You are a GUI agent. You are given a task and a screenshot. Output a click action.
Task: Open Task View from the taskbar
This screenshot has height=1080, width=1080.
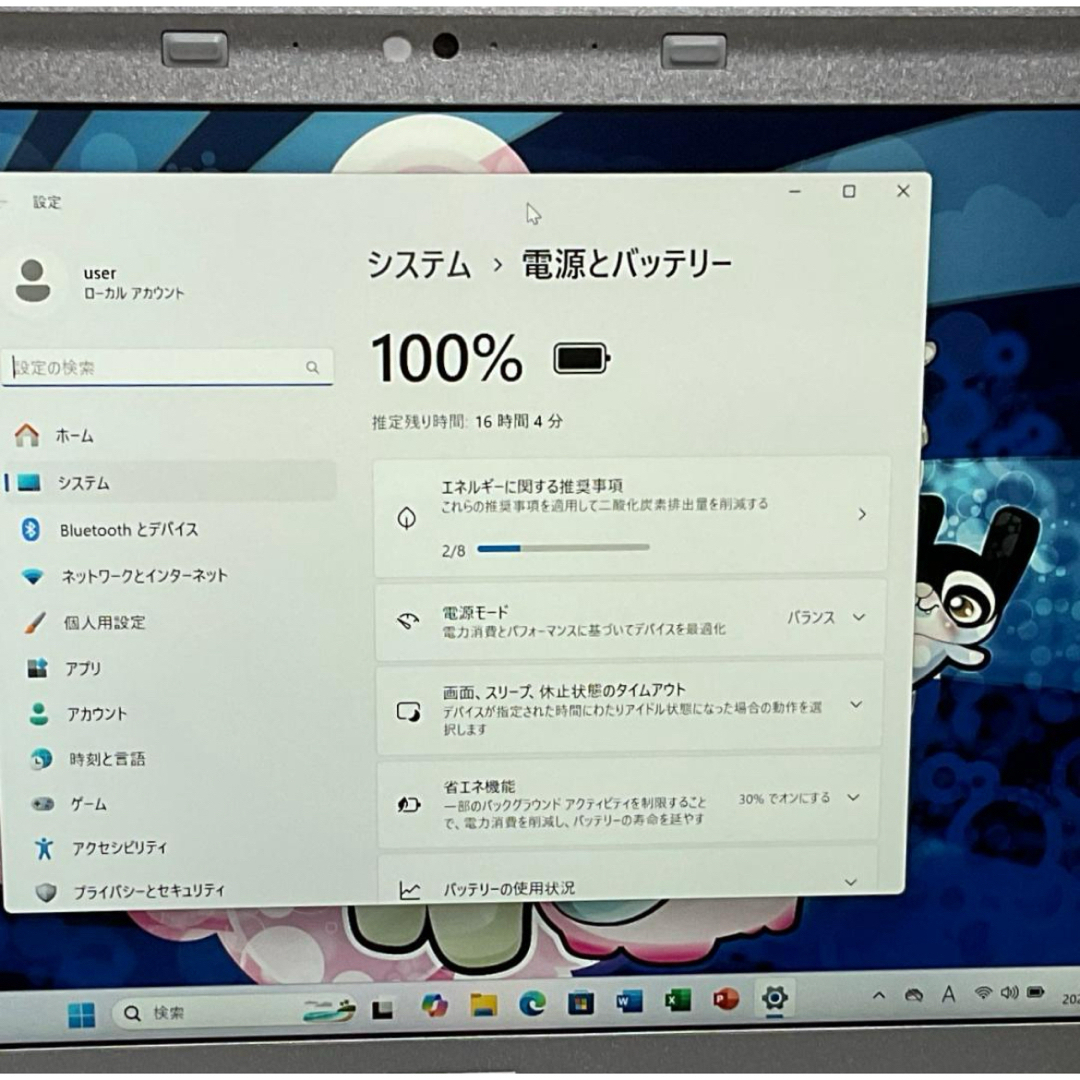382,1010
